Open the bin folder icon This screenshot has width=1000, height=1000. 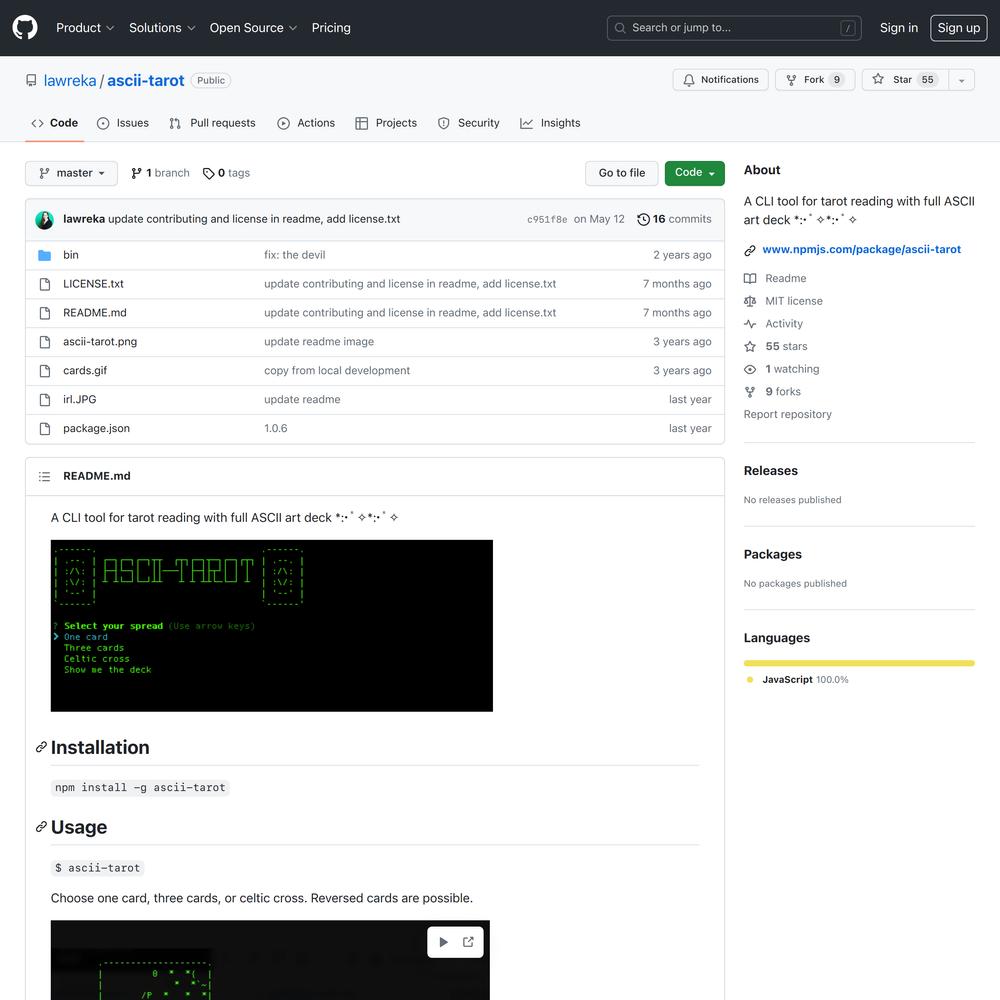point(45,255)
